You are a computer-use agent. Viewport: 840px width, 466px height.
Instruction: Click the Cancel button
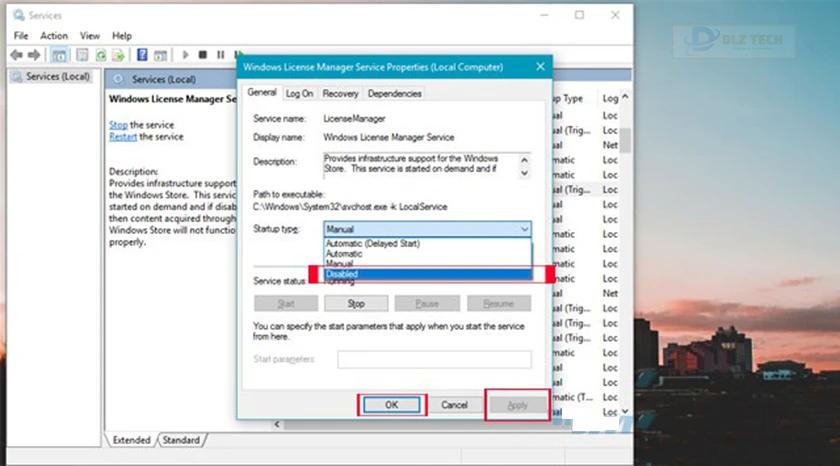click(x=454, y=405)
